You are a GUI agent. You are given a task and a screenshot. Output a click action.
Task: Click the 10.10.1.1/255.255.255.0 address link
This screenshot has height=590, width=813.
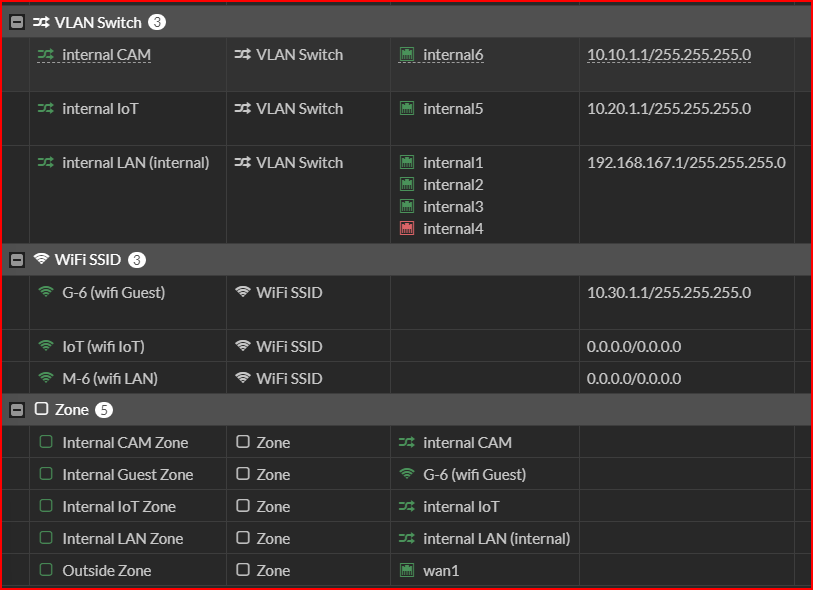coord(668,55)
